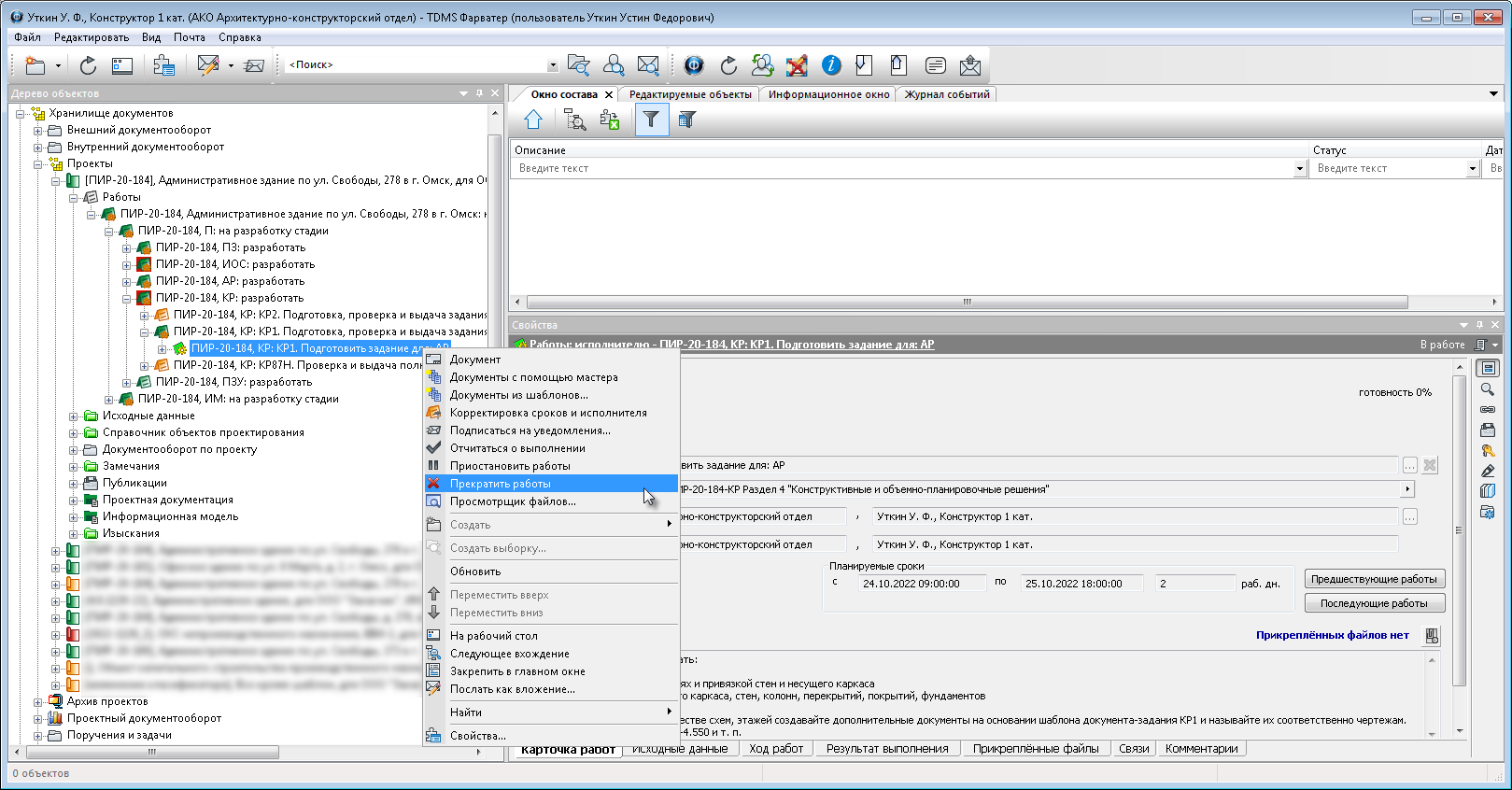Viewport: 1512px width, 790px height.
Task: Click the chain link icon in properties sidebar
Action: 1488,409
